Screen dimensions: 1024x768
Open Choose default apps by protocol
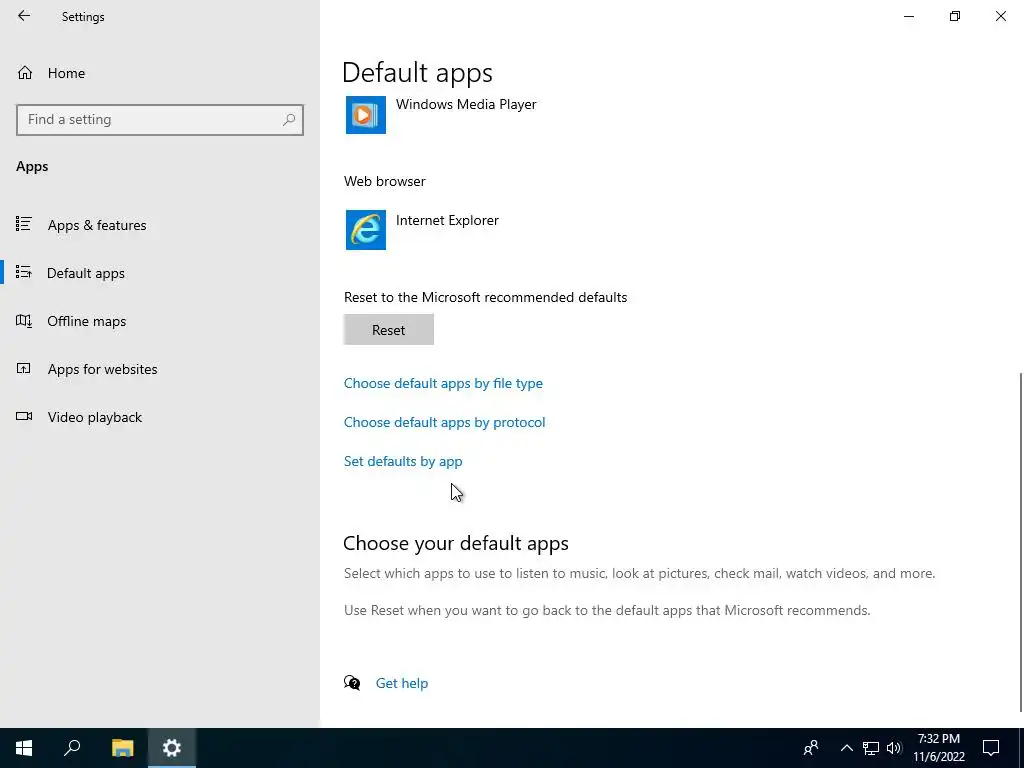(x=445, y=423)
